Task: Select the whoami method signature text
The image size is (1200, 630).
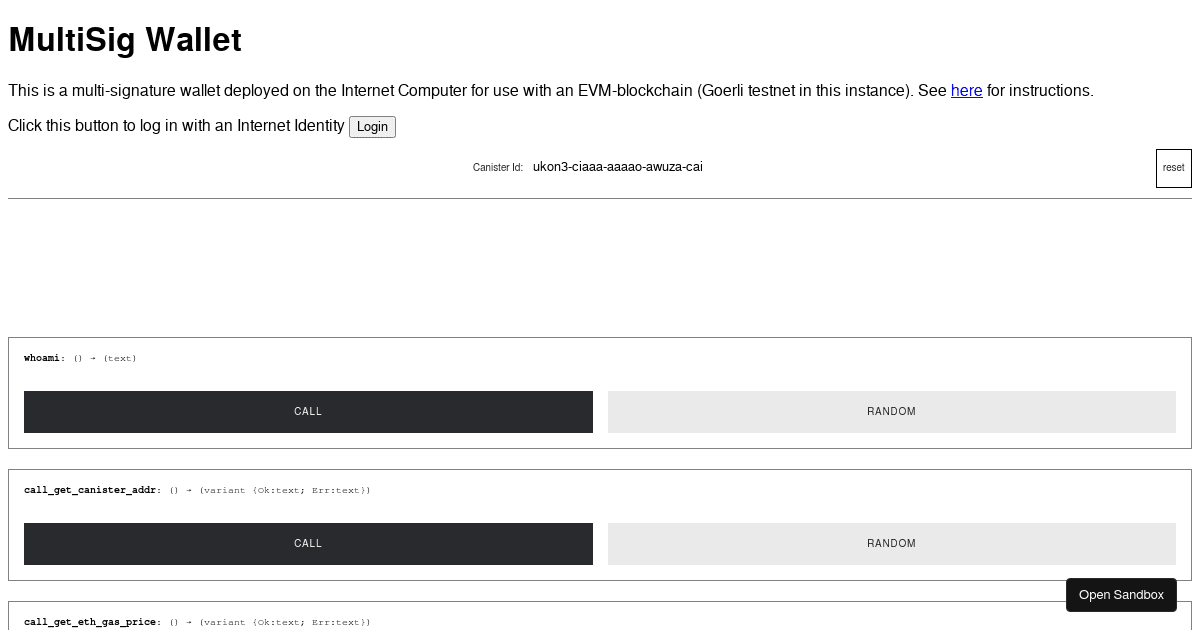Action: [80, 358]
